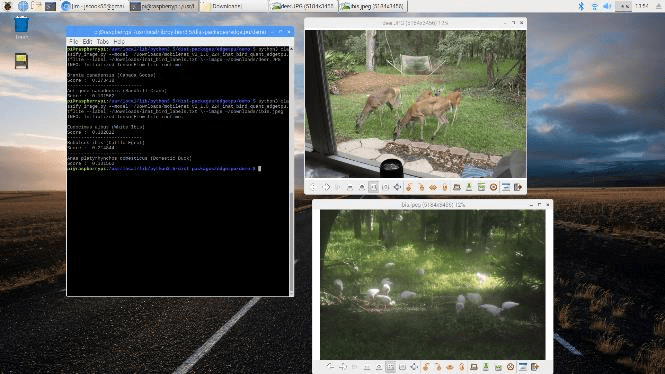Zoom in on the deer image

pyautogui.click(x=362, y=187)
